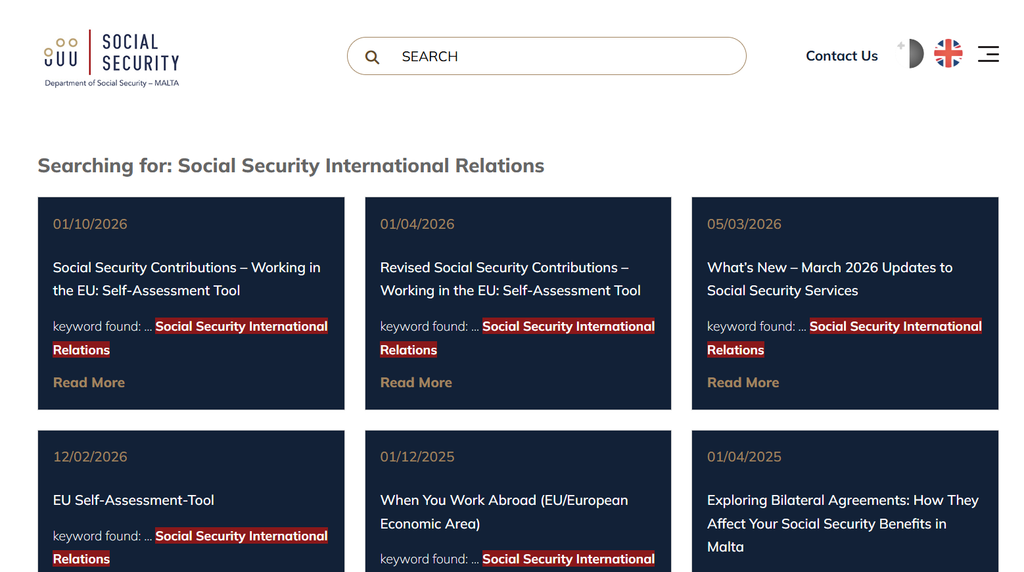Click highlighted keyword in When You Work Abroad card
This screenshot has height=572, width=1024.
tap(568, 559)
